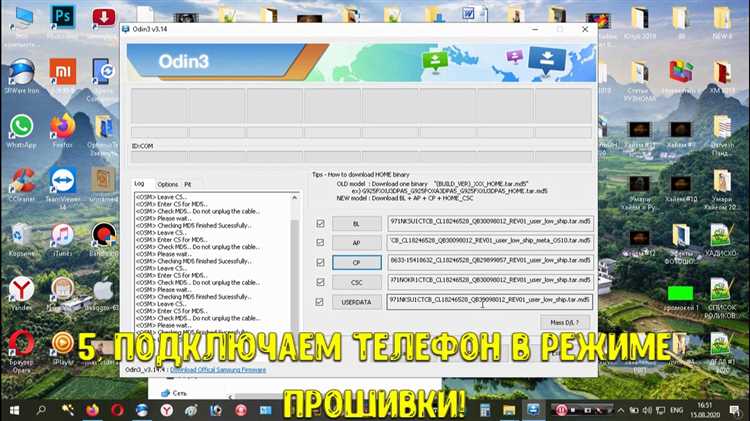Open File Explorer taskbar icon
This screenshot has width=750, height=421.
click(509, 410)
